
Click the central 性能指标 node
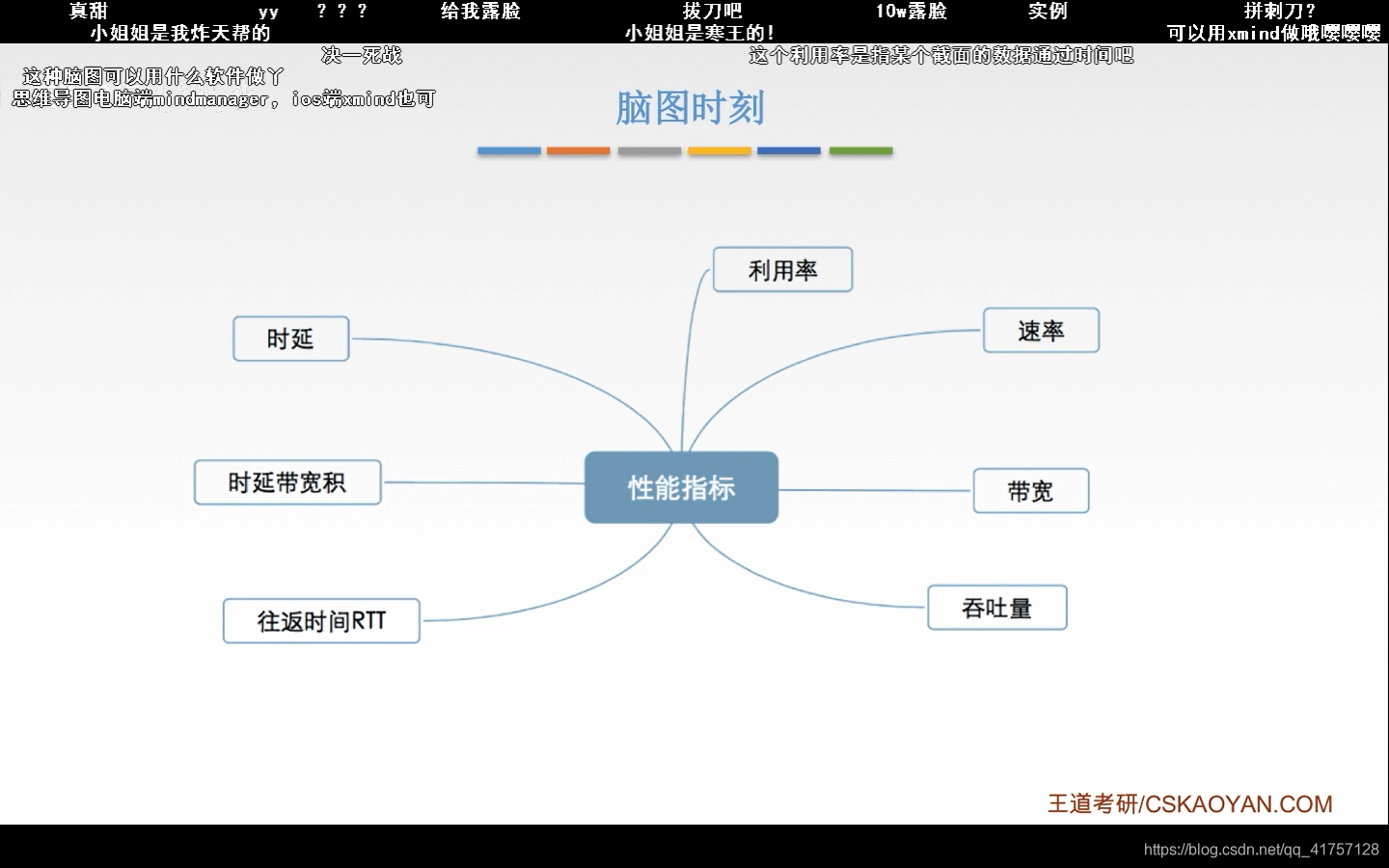coord(681,487)
